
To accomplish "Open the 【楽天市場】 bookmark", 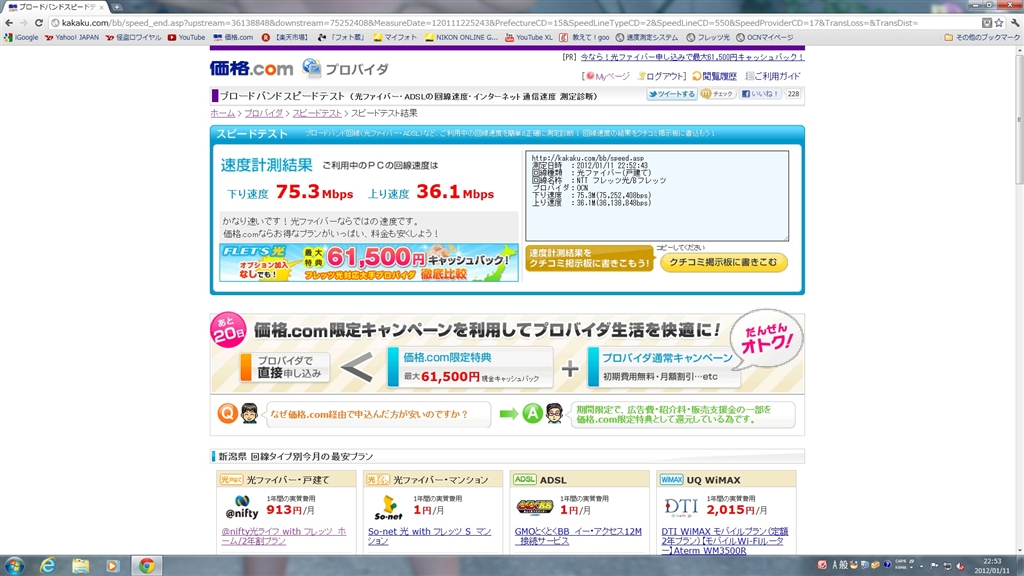I will click(x=285, y=37).
